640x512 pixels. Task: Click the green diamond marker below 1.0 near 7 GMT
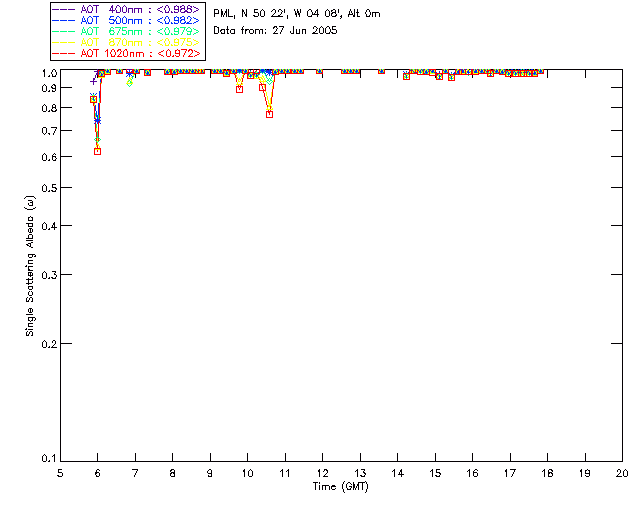tap(130, 83)
